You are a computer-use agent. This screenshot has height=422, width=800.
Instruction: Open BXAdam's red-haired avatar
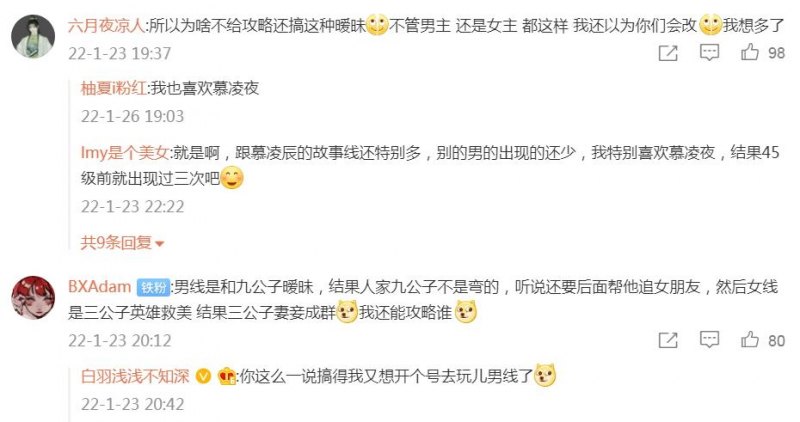(x=33, y=298)
